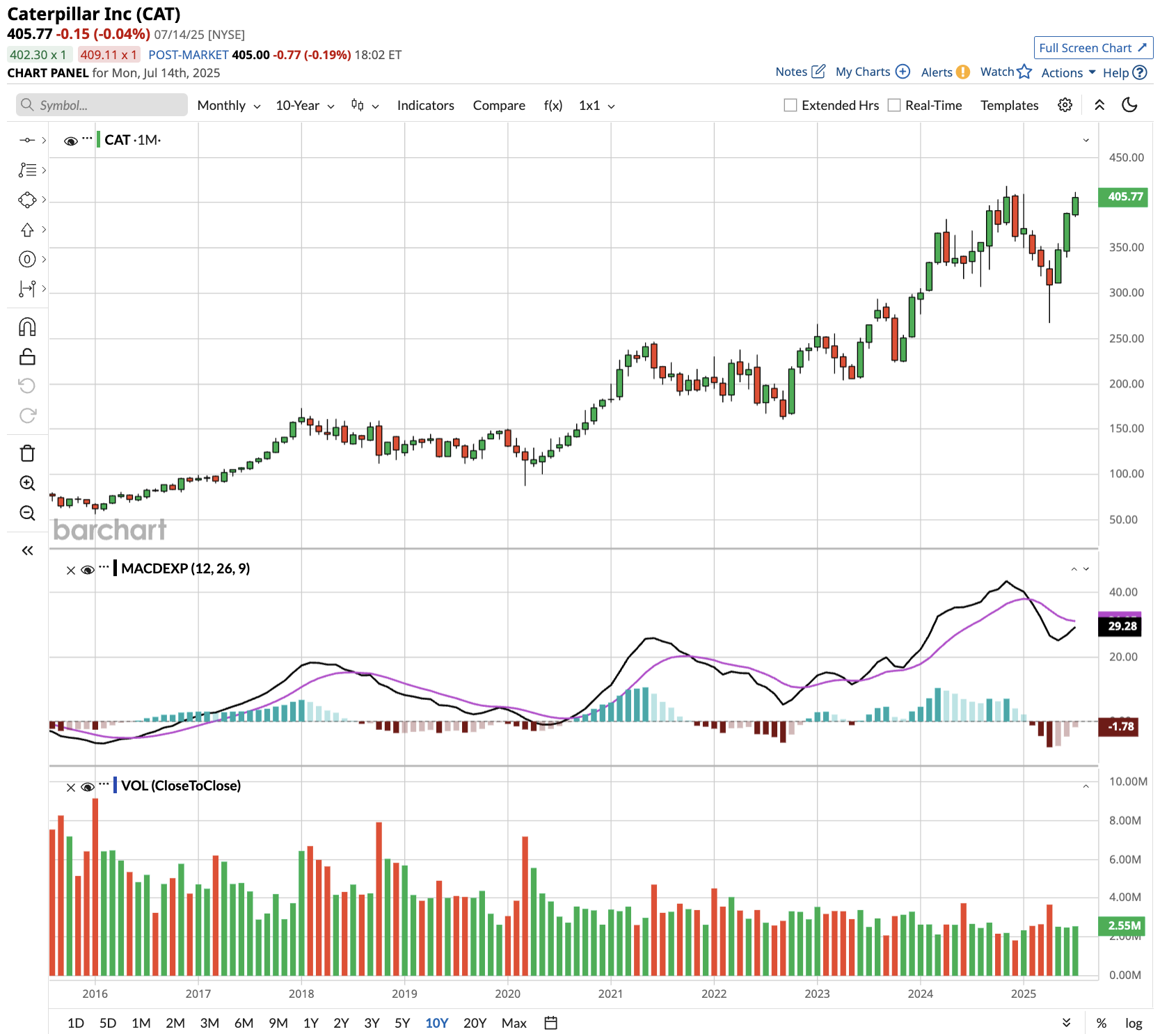Focus the Symbol search field
Screen dimensions: 1176x1034
click(x=102, y=105)
